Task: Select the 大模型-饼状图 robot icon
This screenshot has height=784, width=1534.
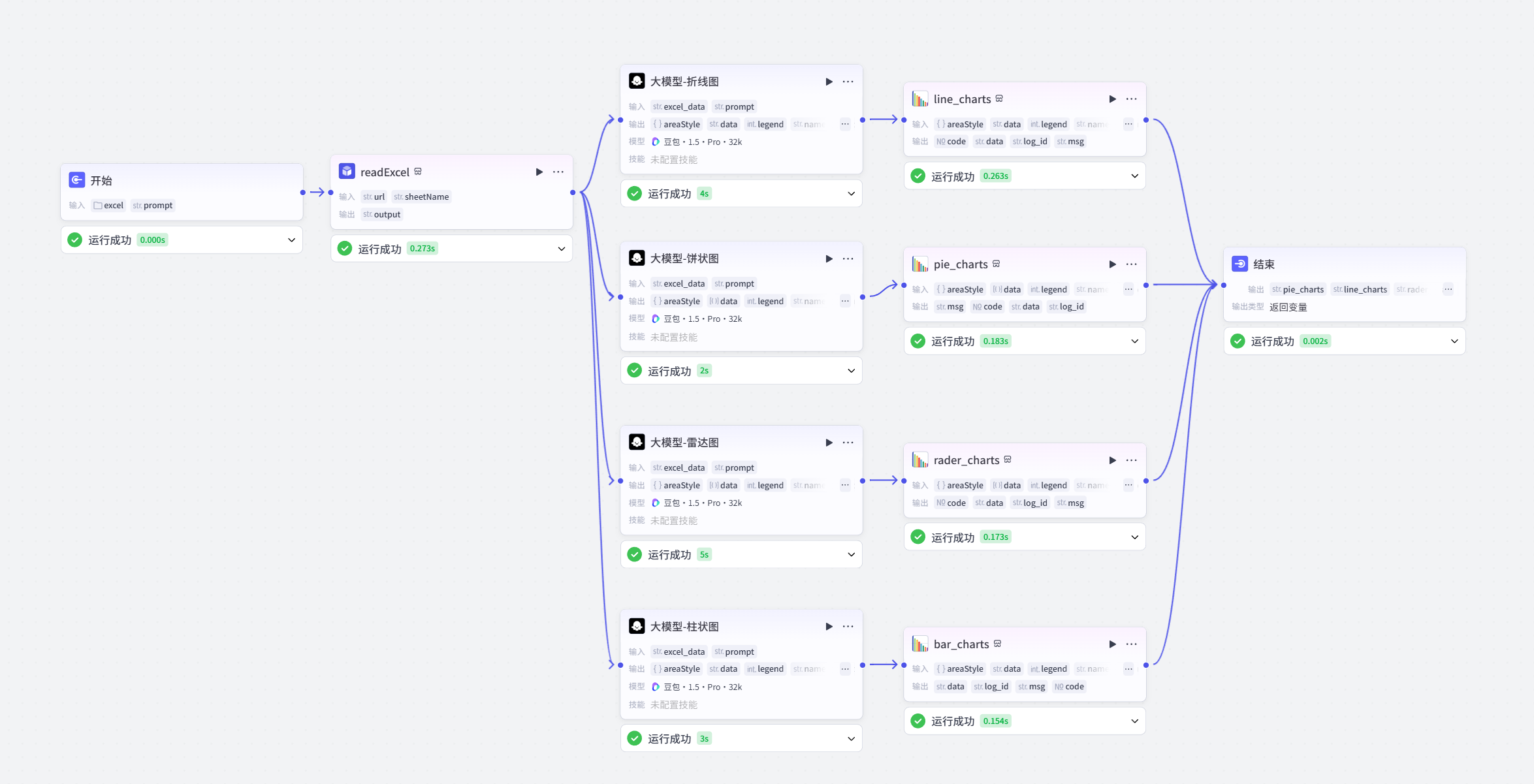Action: click(x=636, y=258)
